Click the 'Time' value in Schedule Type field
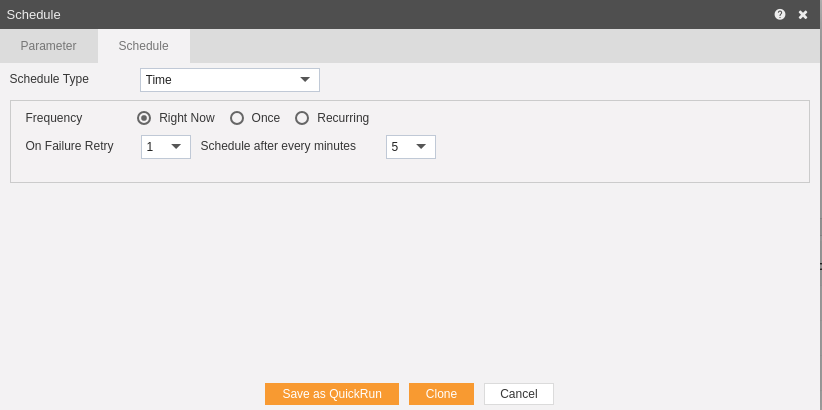 [159, 80]
